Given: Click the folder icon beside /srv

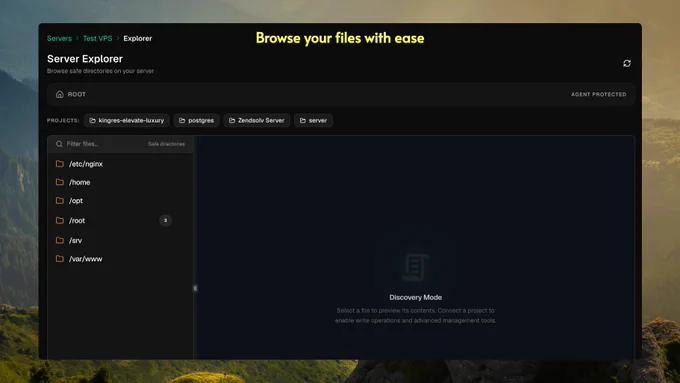Looking at the screenshot, I should tap(60, 240).
